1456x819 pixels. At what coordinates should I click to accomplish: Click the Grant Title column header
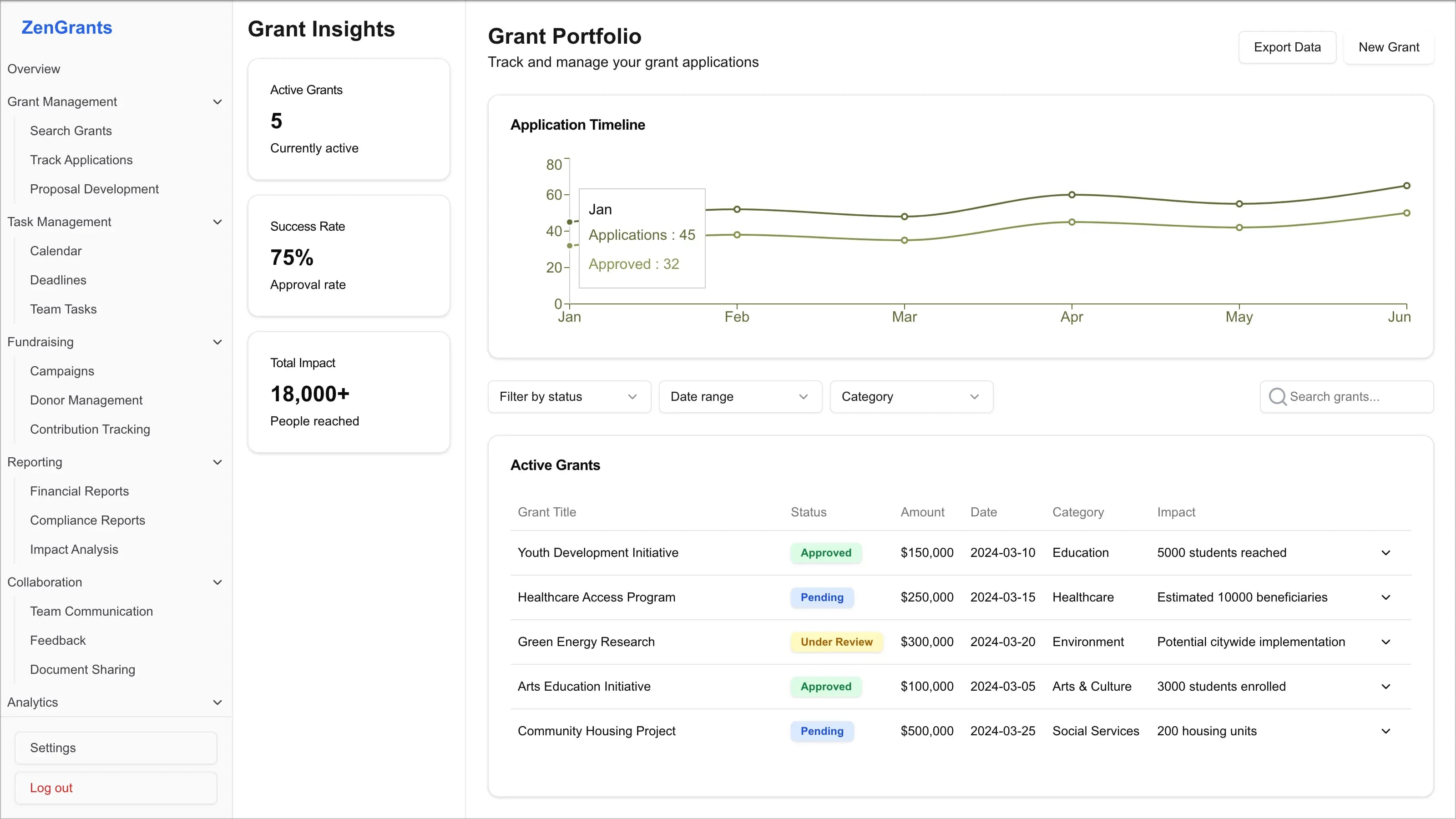(x=546, y=512)
